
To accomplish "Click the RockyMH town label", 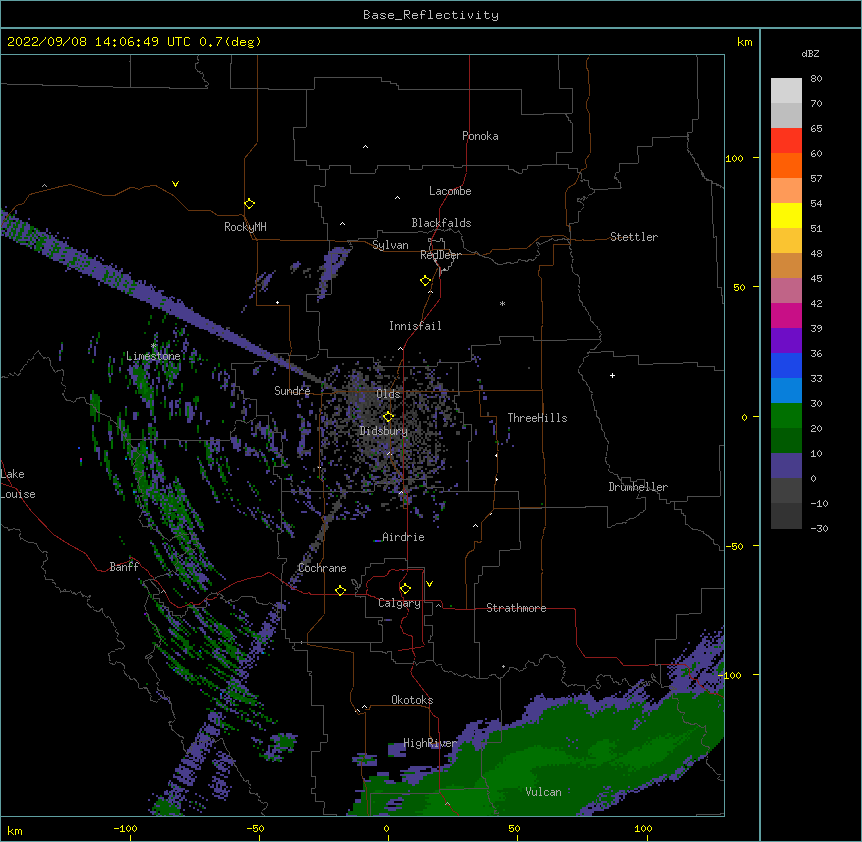I will click(245, 227).
